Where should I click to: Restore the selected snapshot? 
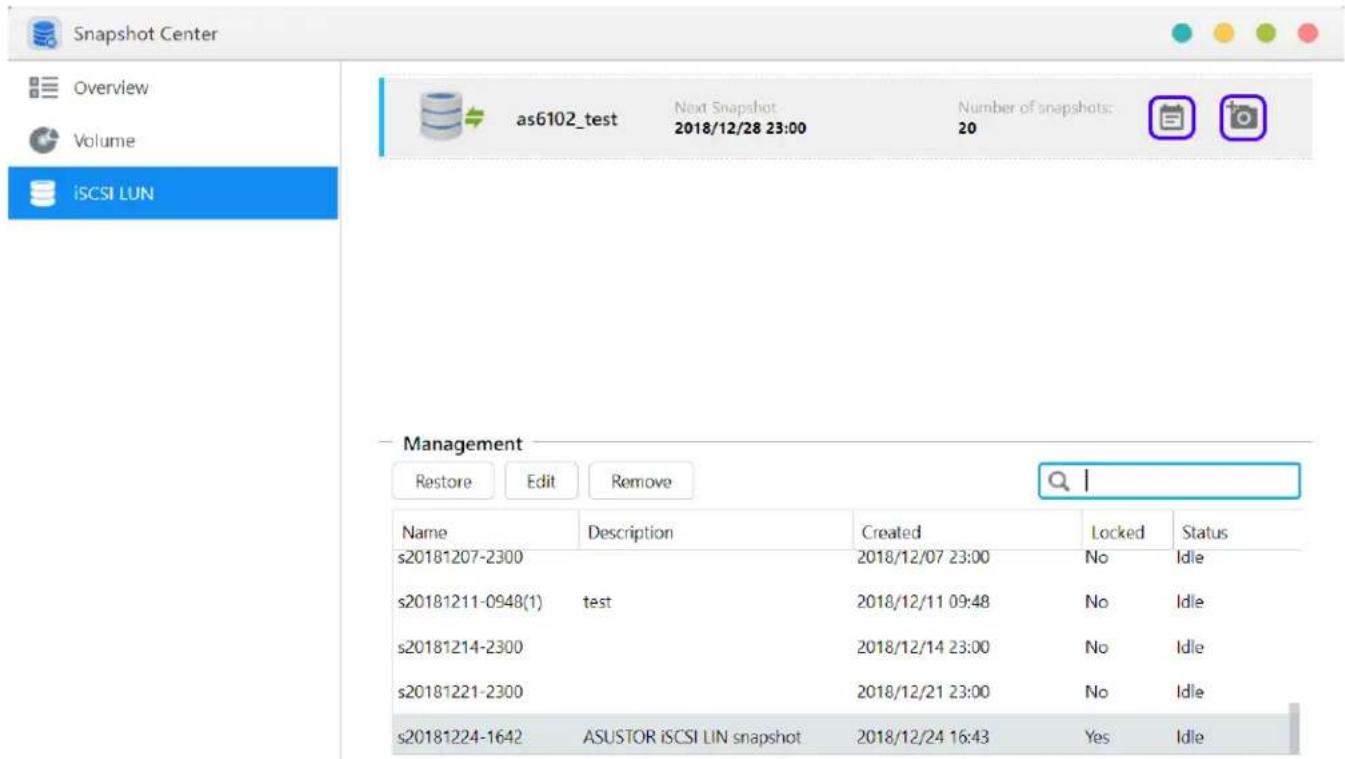coord(443,481)
